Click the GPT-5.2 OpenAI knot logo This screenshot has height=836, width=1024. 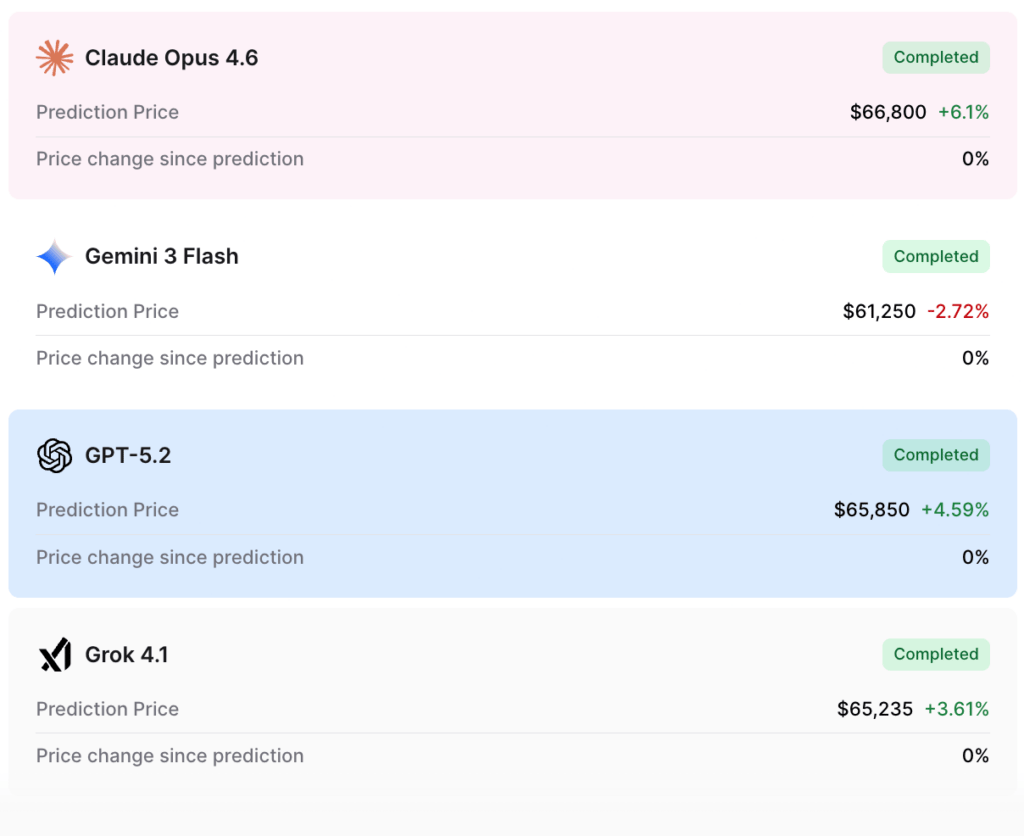[x=54, y=455]
